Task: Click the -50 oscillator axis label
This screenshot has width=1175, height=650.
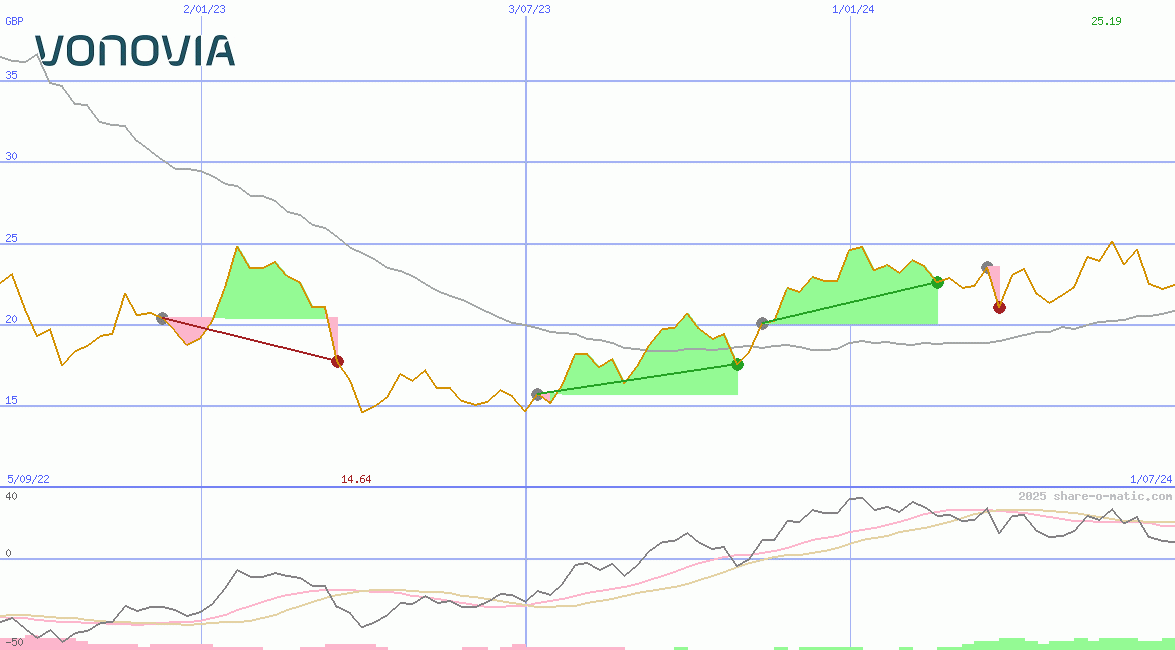Action: pos(14,643)
